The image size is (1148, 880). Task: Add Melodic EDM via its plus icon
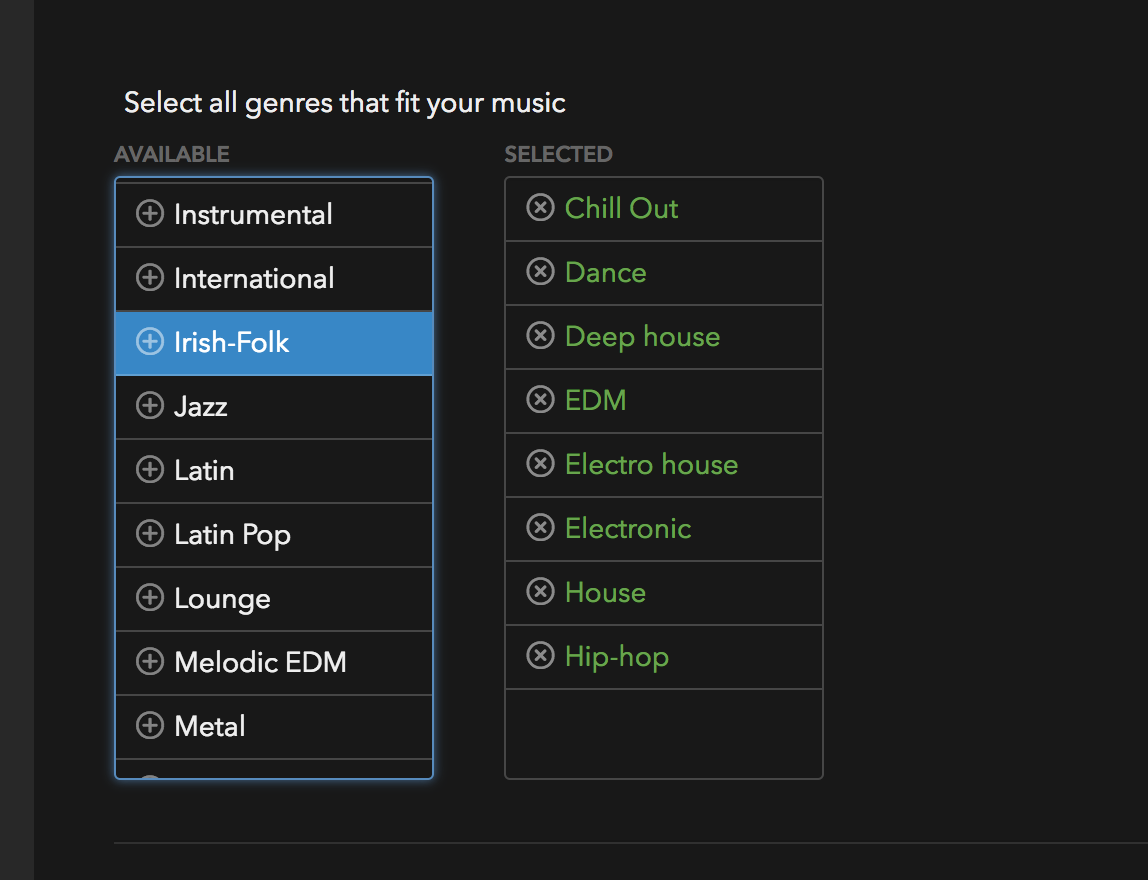tap(150, 662)
